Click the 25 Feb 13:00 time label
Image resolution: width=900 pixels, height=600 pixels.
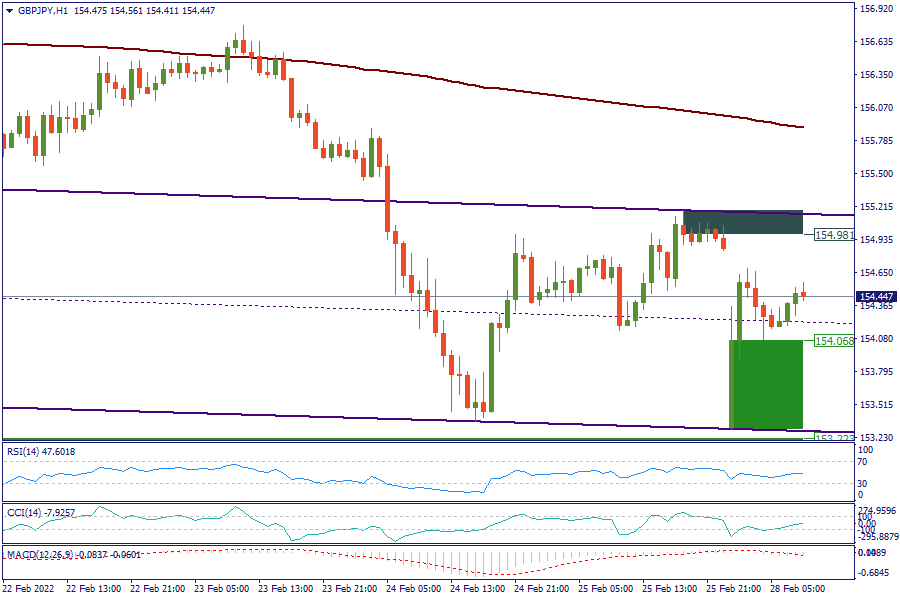tap(669, 589)
